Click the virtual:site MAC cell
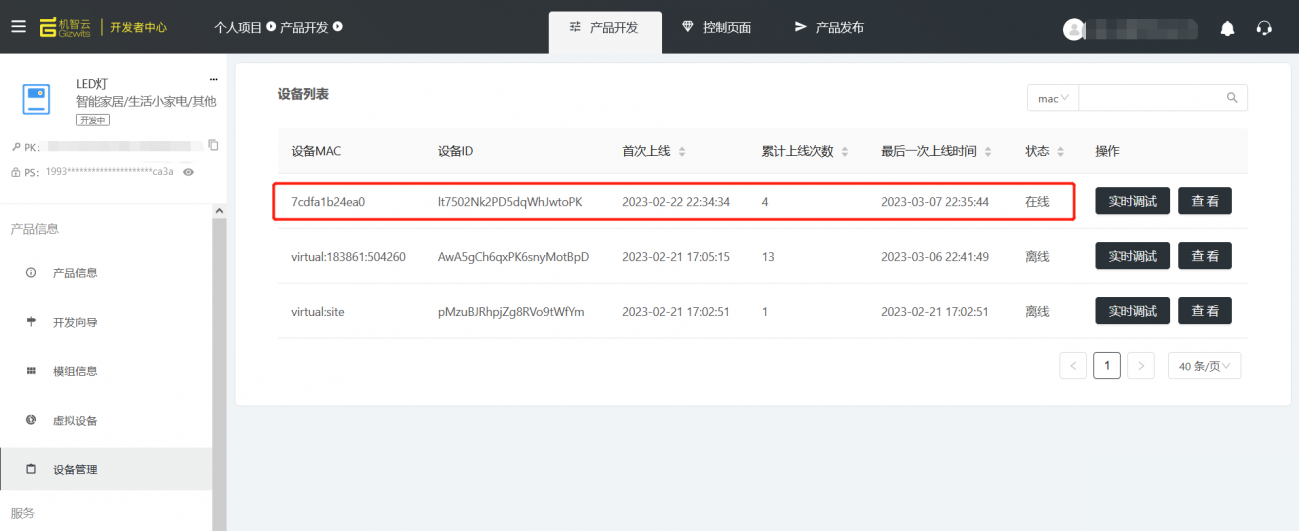1299x531 pixels. 318,311
